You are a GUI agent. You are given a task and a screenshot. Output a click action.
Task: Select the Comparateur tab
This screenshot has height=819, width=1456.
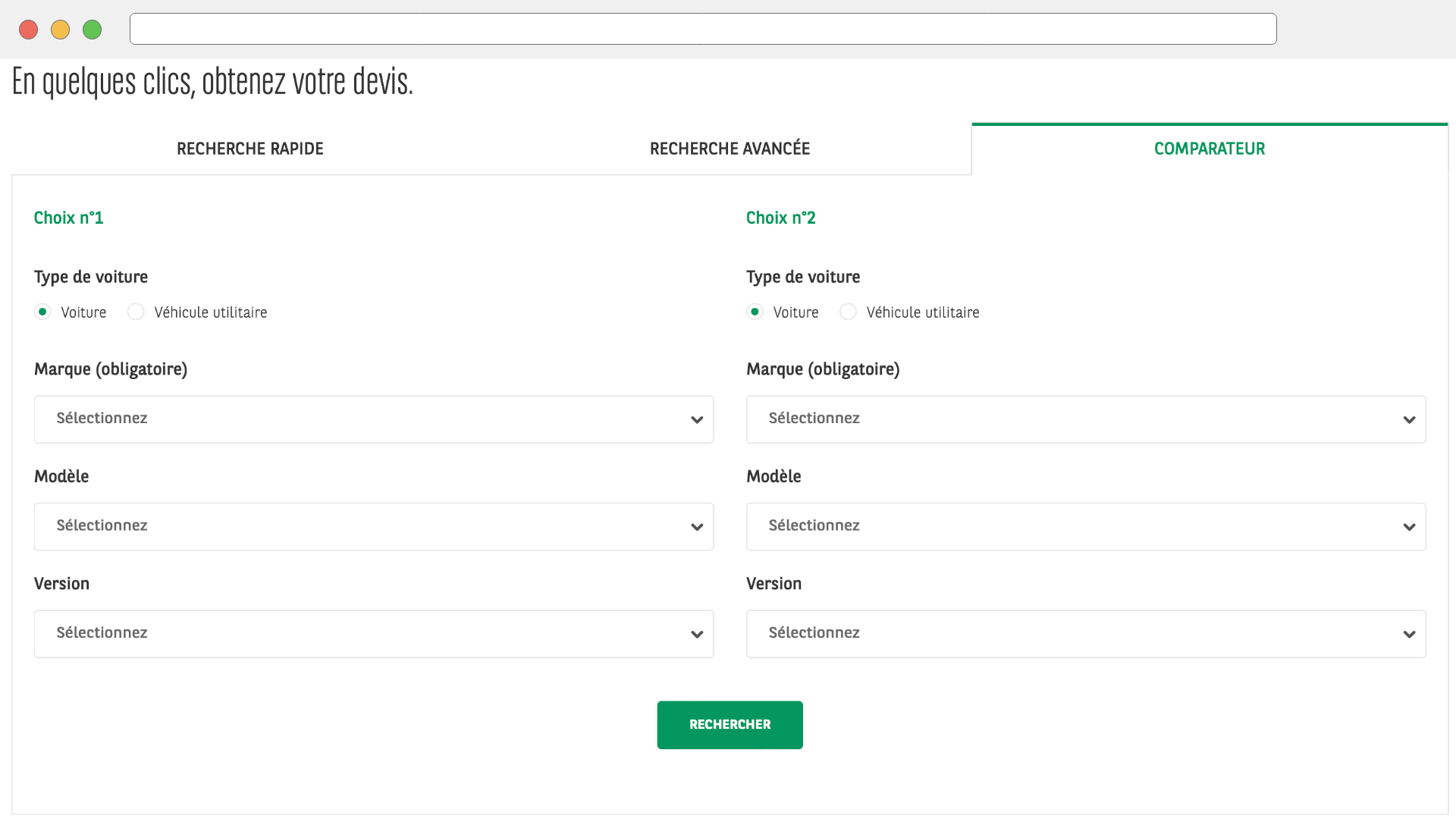point(1209,149)
